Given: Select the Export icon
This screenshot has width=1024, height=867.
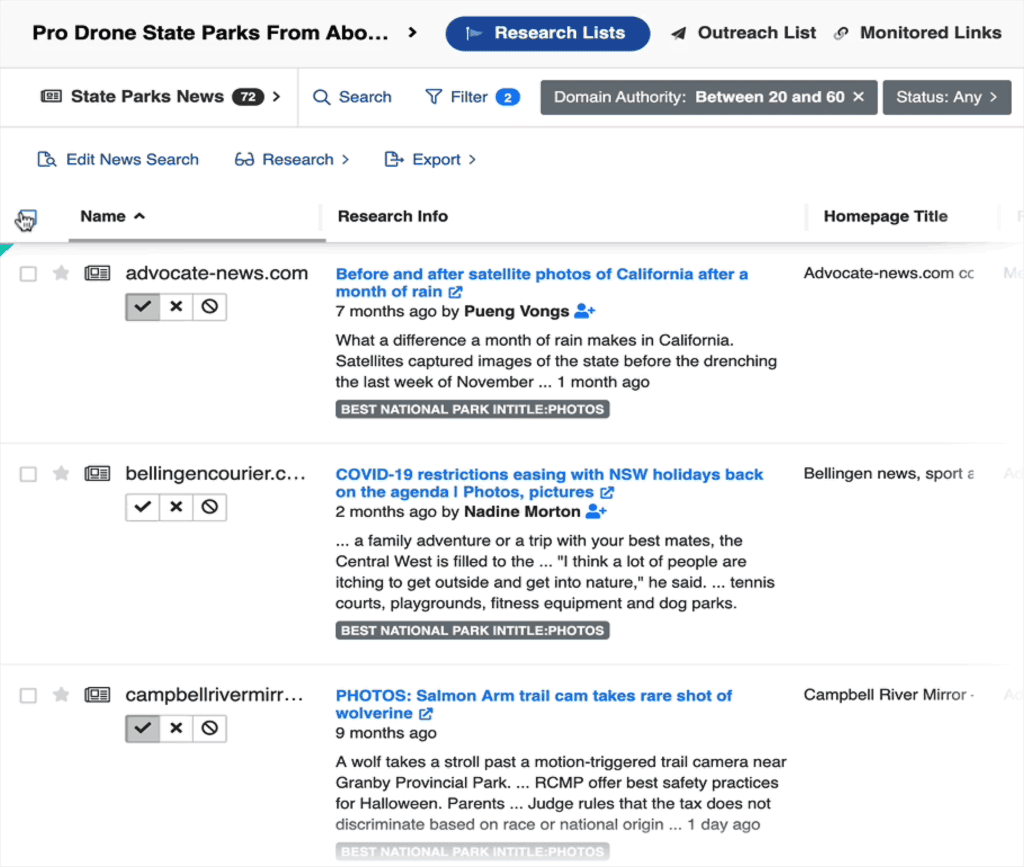Looking at the screenshot, I should [392, 159].
